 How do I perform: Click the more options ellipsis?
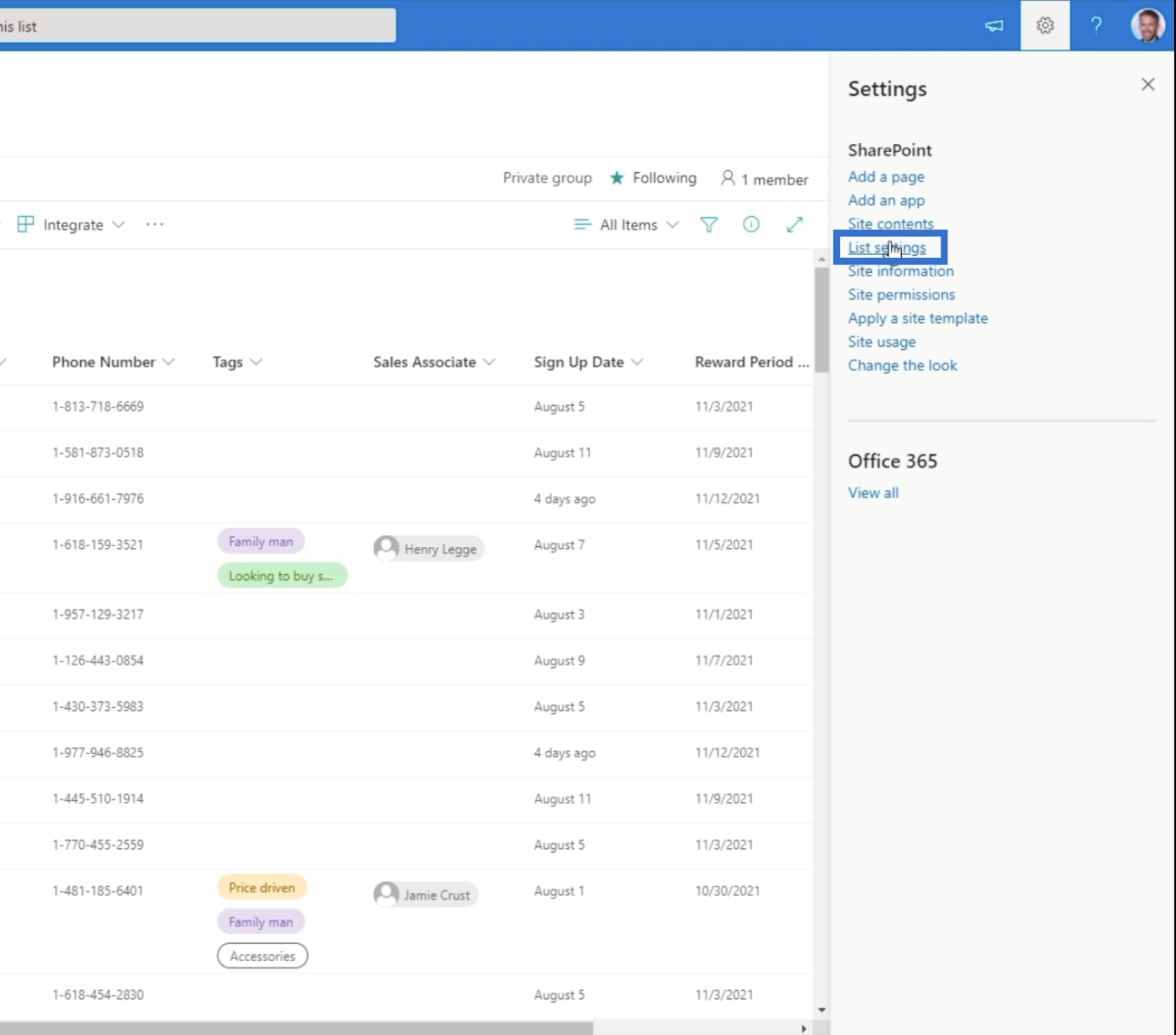[x=154, y=224]
